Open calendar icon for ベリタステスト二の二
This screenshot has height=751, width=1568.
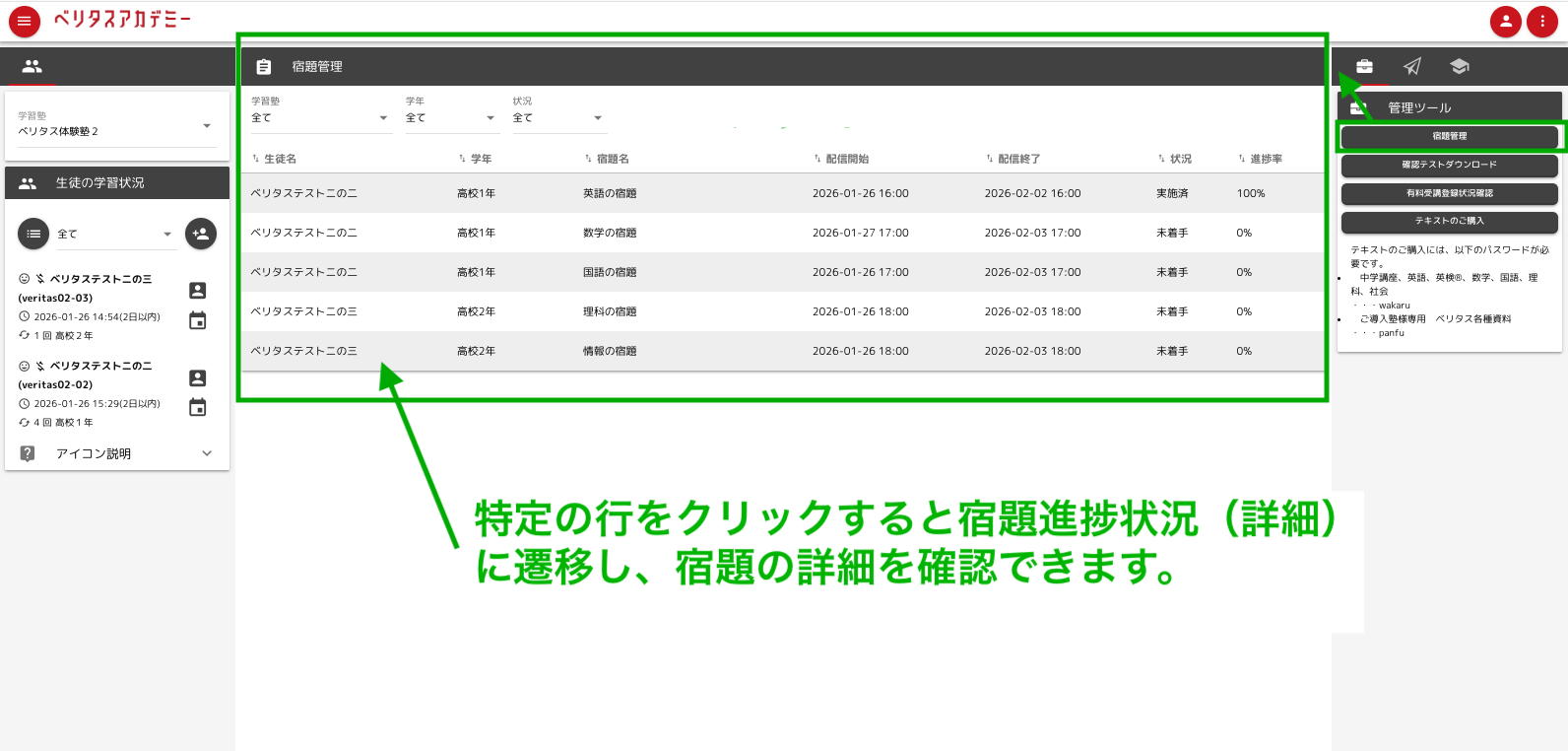click(x=198, y=407)
